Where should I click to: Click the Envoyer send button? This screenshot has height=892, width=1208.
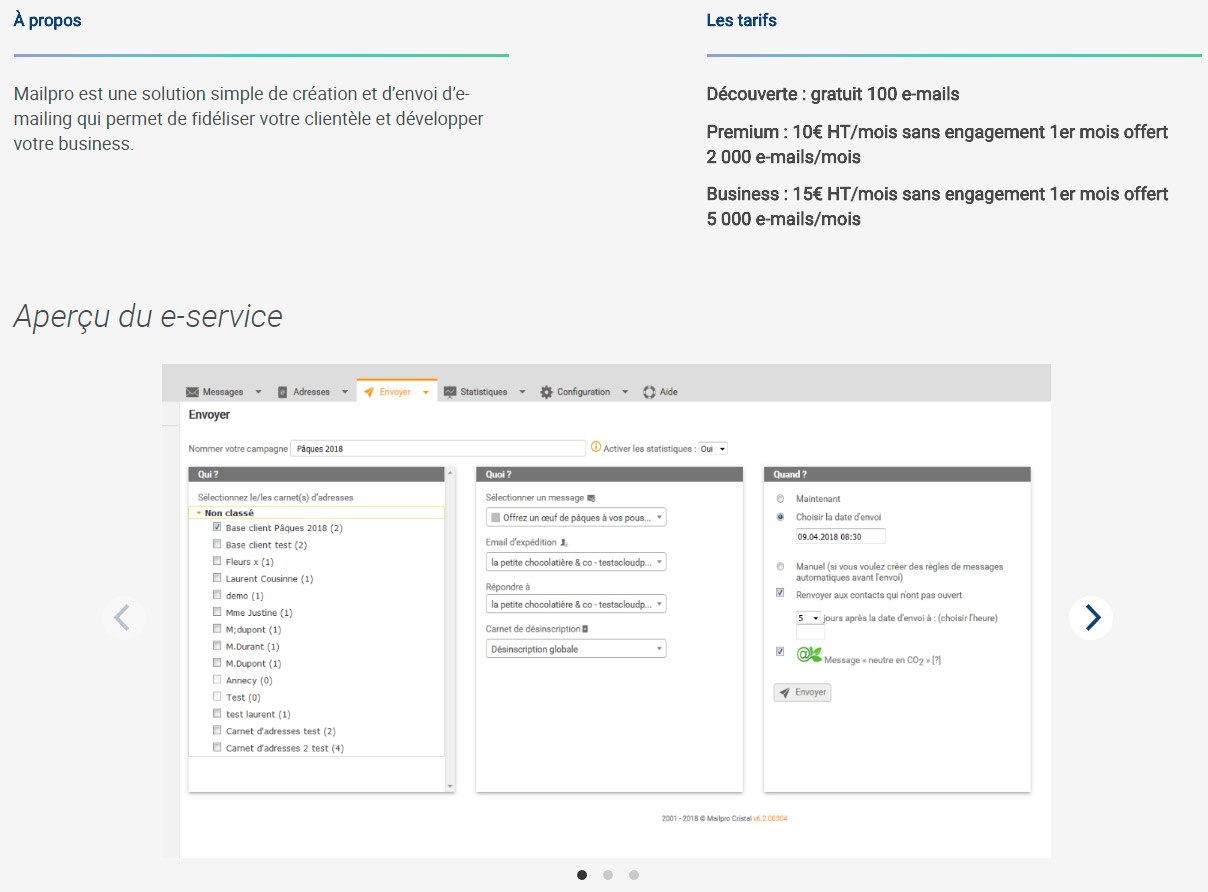click(x=802, y=692)
